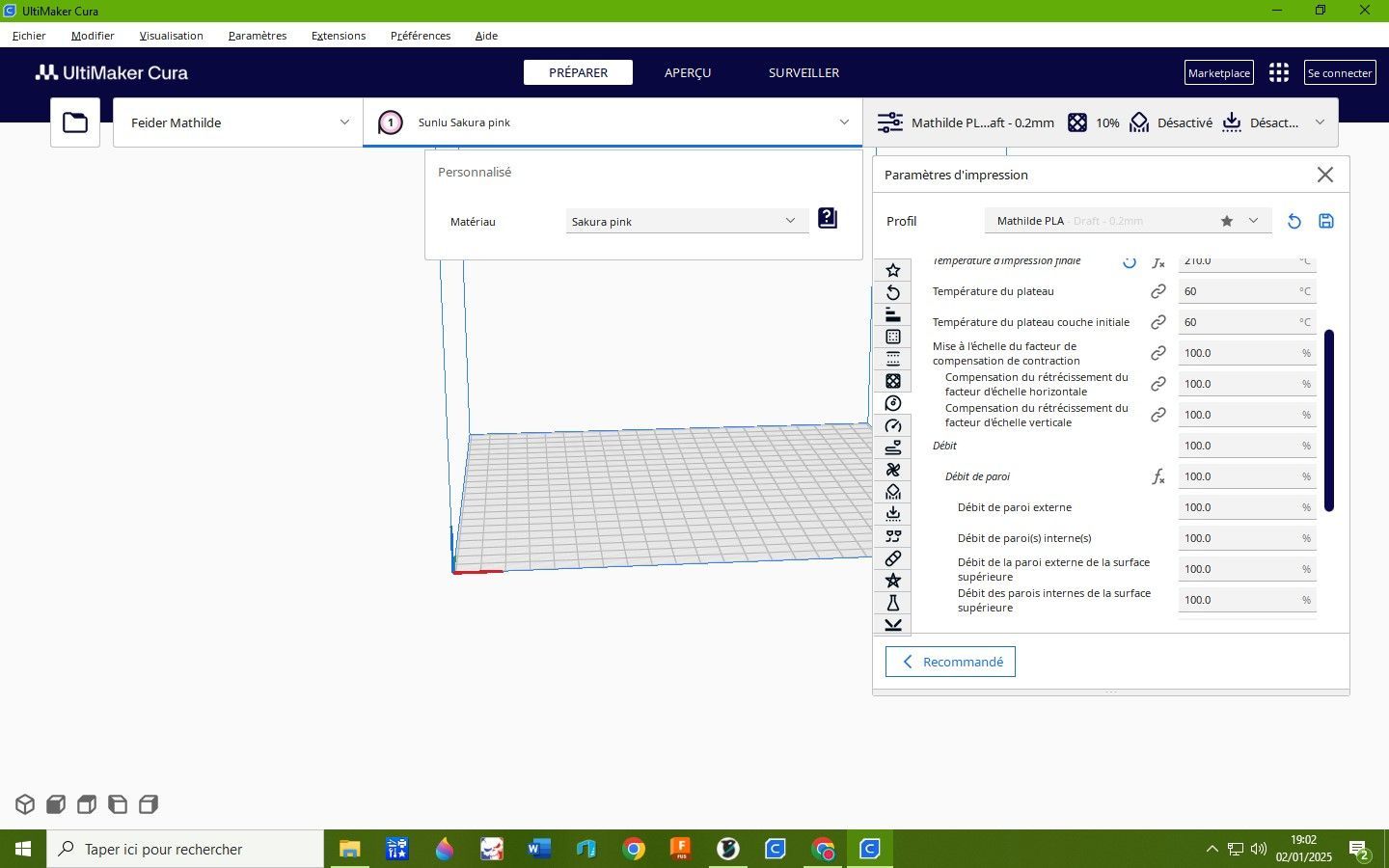Open the notification center icon
The image size is (1389, 868).
tap(1359, 850)
